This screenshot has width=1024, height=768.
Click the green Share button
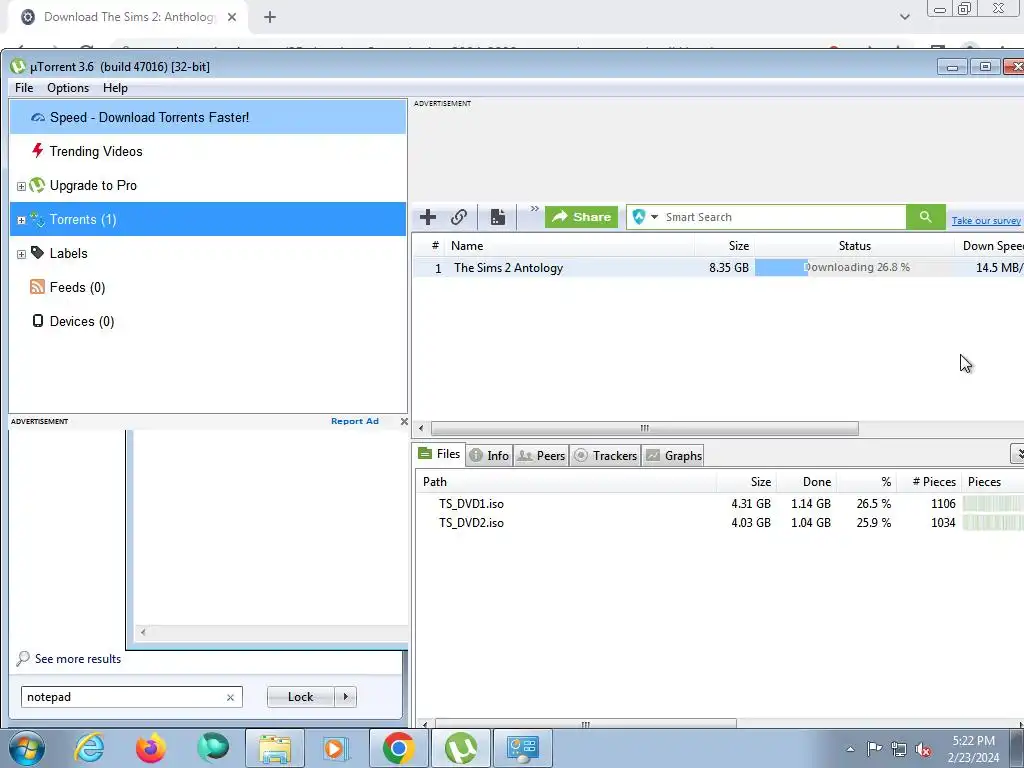pos(581,217)
